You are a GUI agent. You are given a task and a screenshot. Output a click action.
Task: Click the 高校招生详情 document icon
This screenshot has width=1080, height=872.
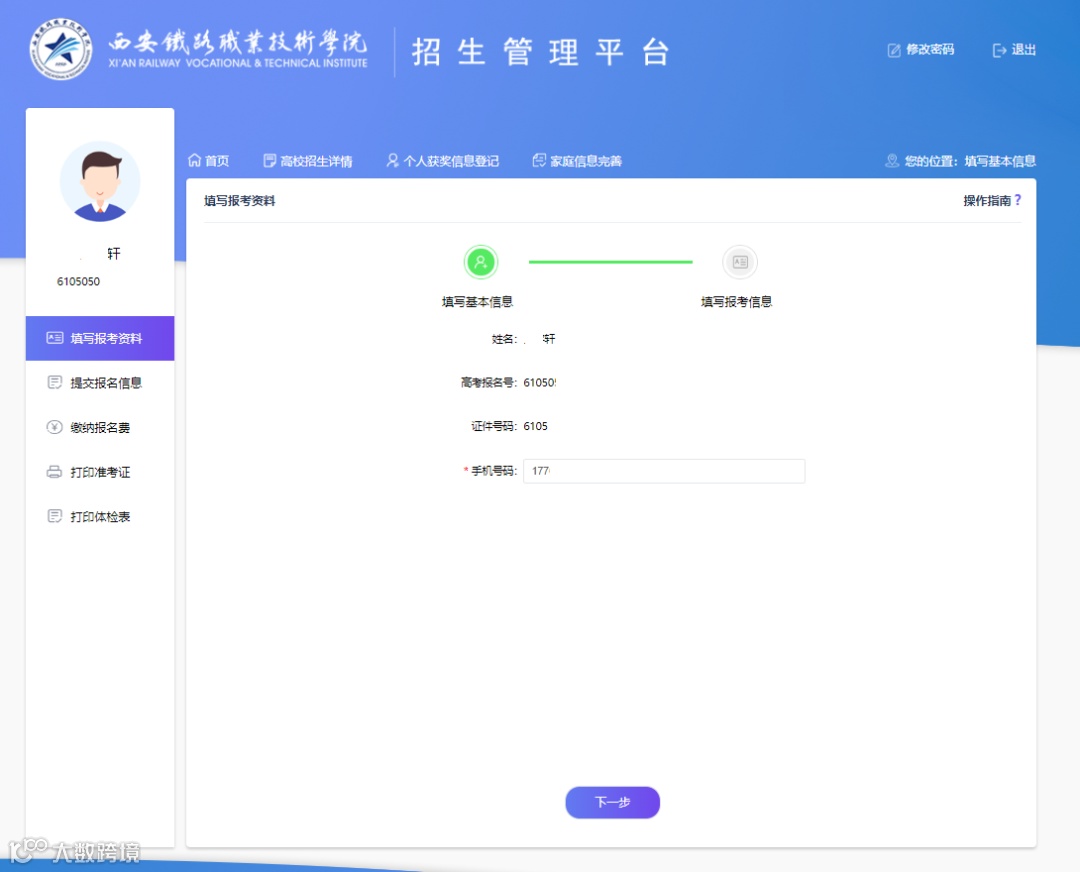coord(270,160)
